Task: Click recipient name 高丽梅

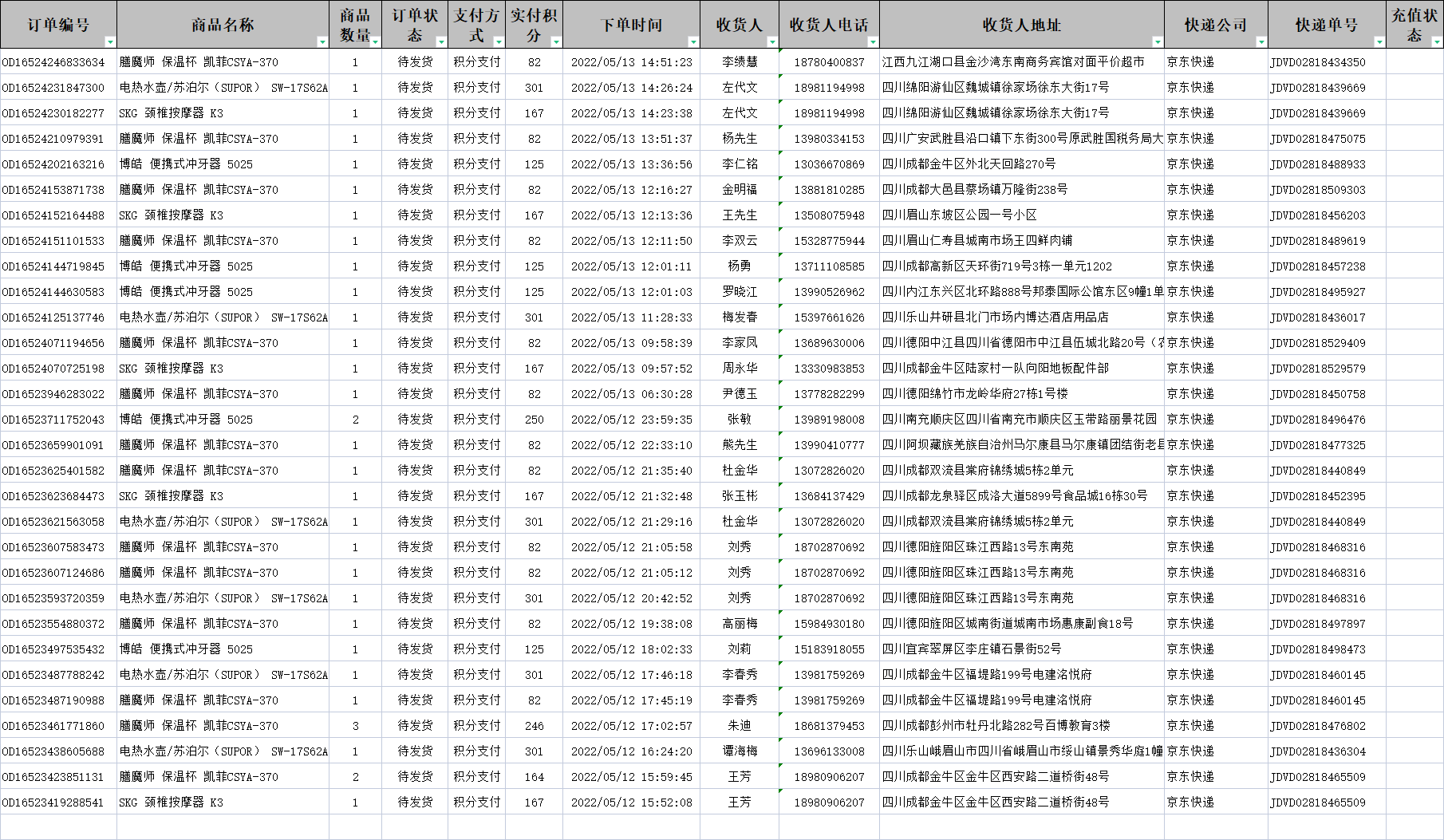Action: pyautogui.click(x=740, y=624)
